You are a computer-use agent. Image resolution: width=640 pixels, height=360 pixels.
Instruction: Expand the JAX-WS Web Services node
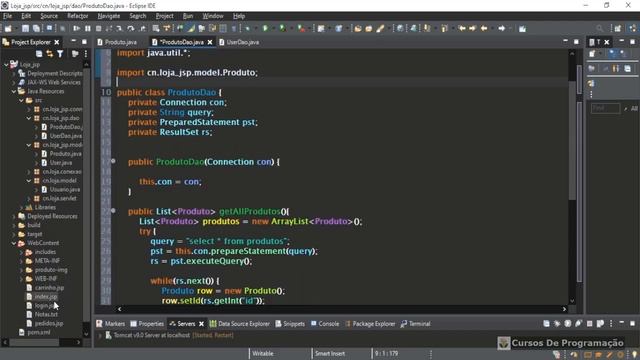14,82
